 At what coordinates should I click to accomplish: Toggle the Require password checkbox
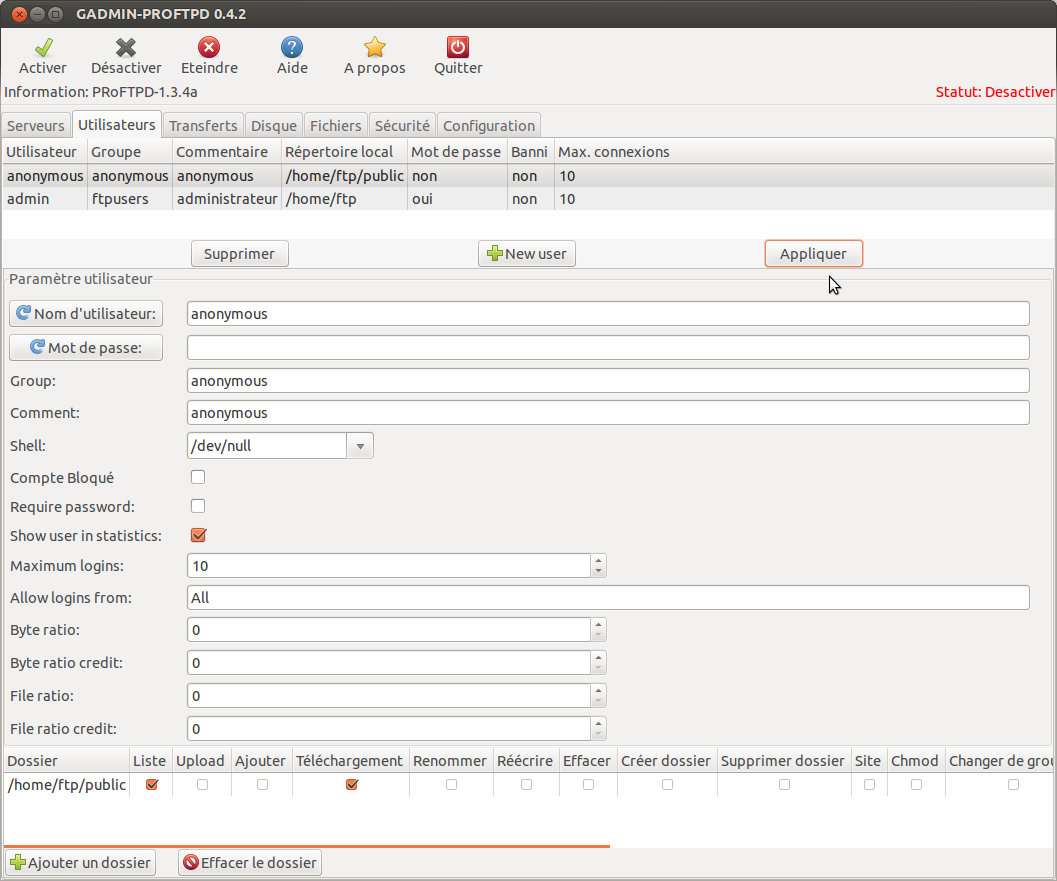[198, 506]
